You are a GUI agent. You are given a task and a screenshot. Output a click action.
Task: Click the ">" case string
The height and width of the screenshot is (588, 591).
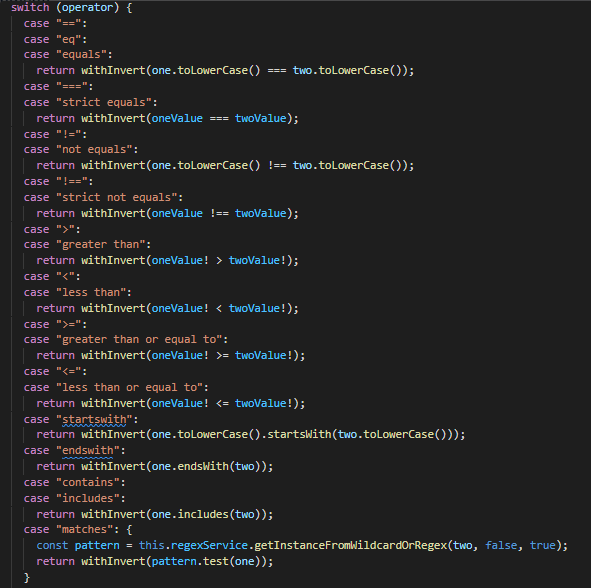65,230
